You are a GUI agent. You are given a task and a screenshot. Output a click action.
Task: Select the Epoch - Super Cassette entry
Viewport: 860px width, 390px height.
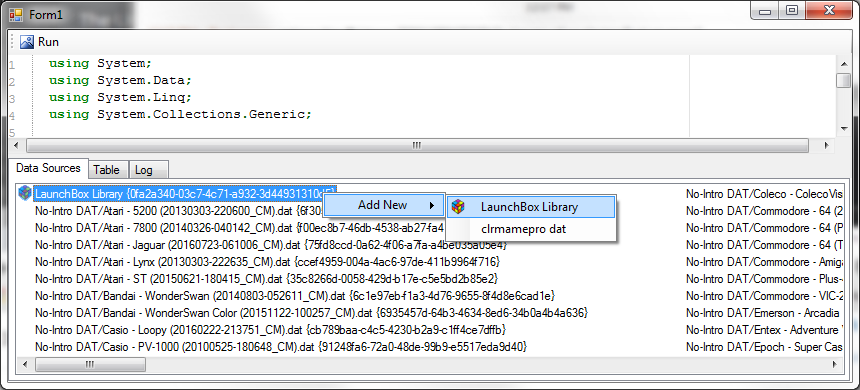tap(765, 347)
